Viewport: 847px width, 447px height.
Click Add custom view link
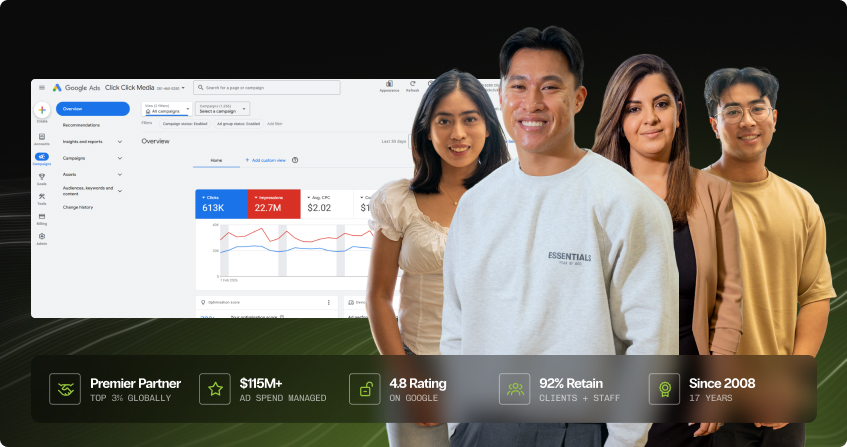[266, 160]
